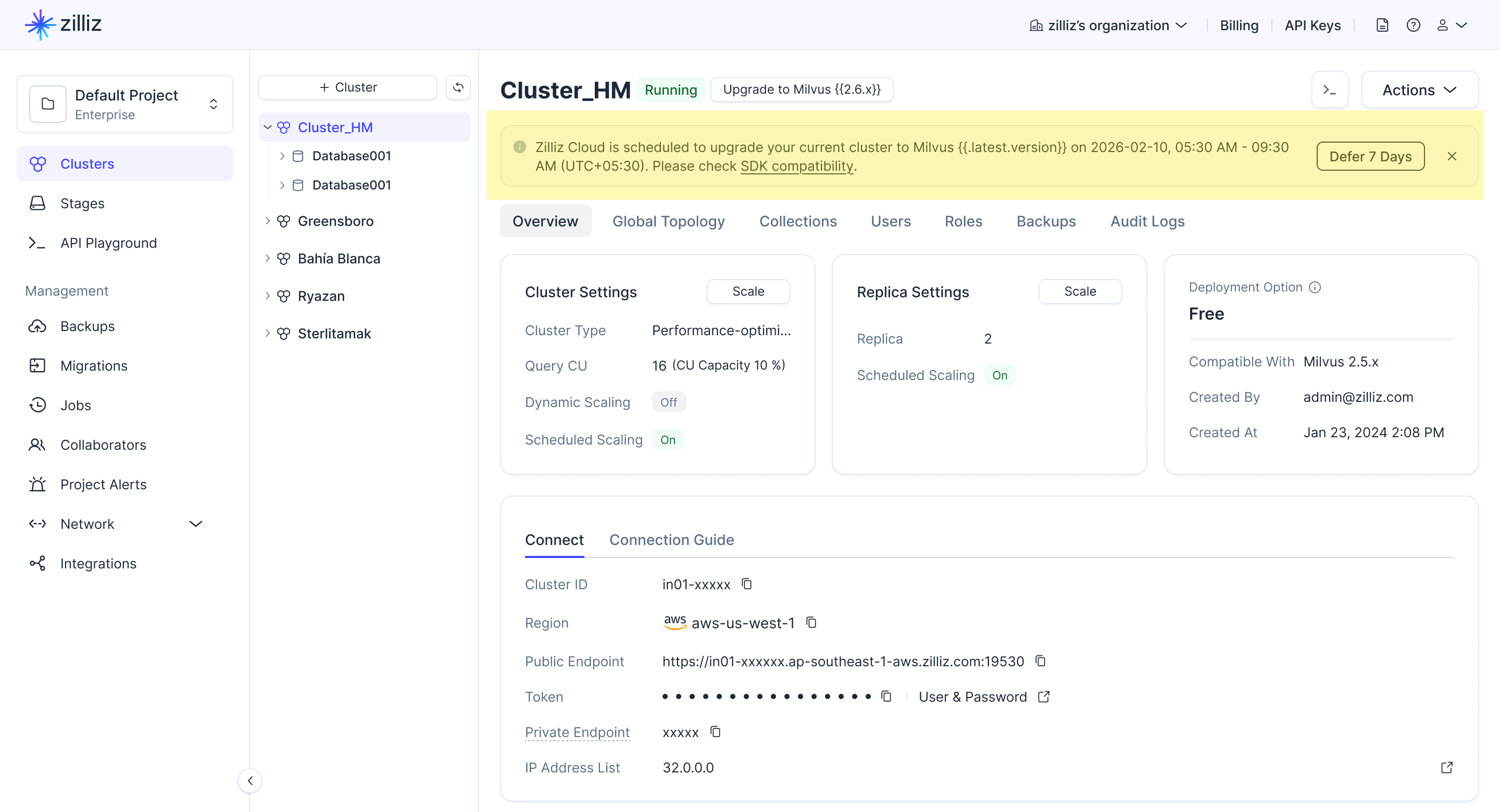Open the Actions dropdown
This screenshot has height=812, width=1500.
(x=1419, y=90)
